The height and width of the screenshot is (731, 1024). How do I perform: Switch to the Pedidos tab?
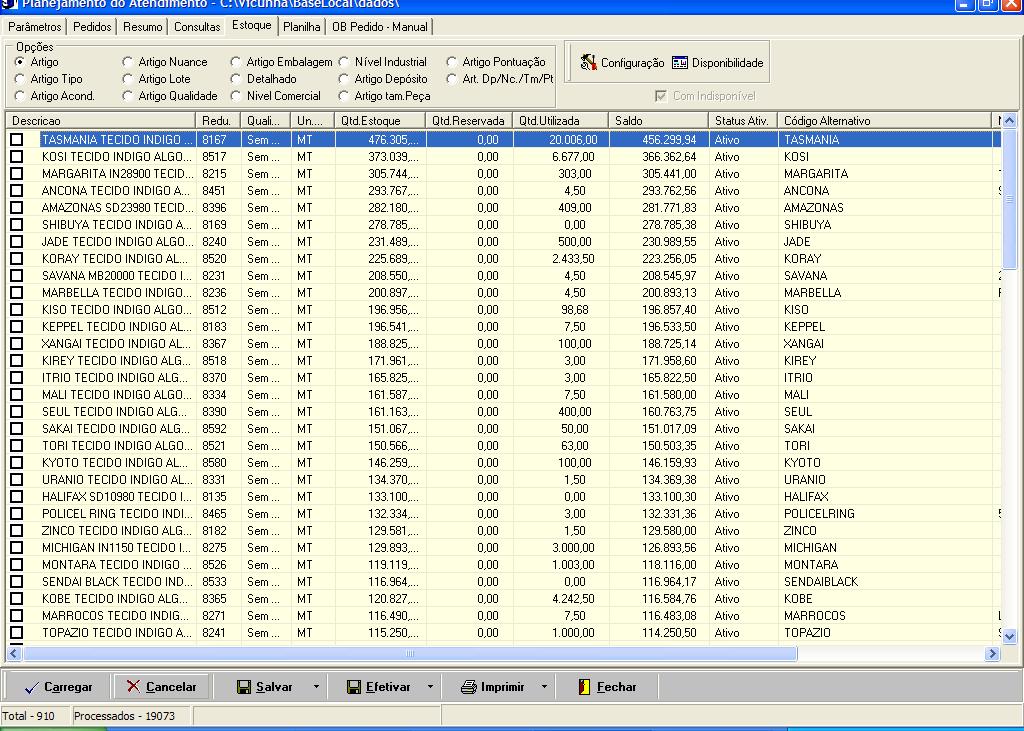tap(92, 27)
